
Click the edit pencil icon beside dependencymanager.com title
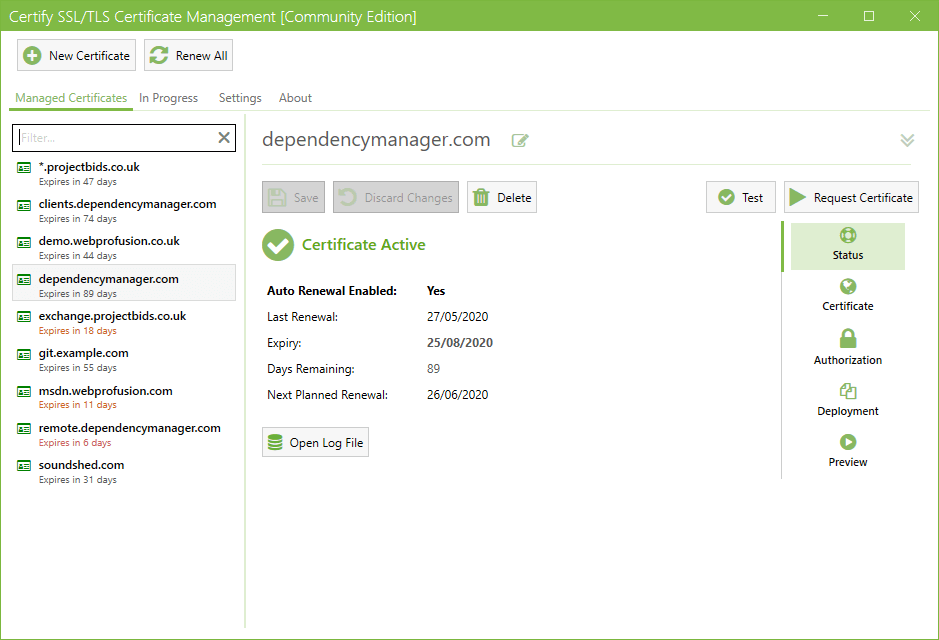click(x=520, y=141)
